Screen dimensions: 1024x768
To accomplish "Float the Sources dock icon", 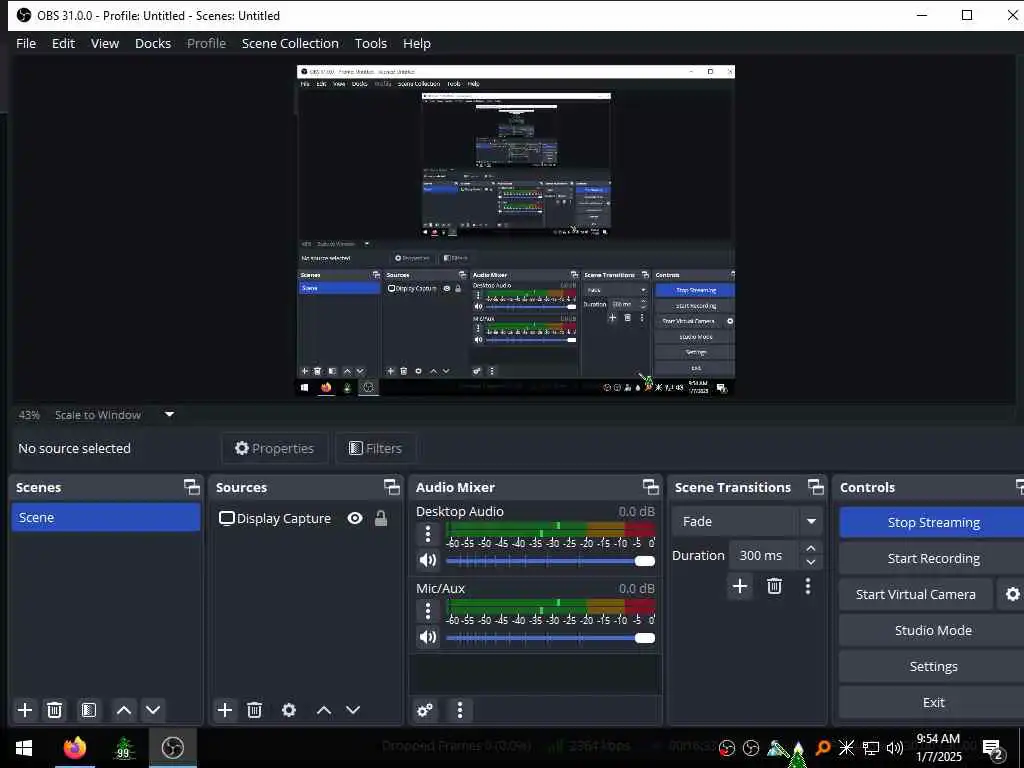I will 391,487.
